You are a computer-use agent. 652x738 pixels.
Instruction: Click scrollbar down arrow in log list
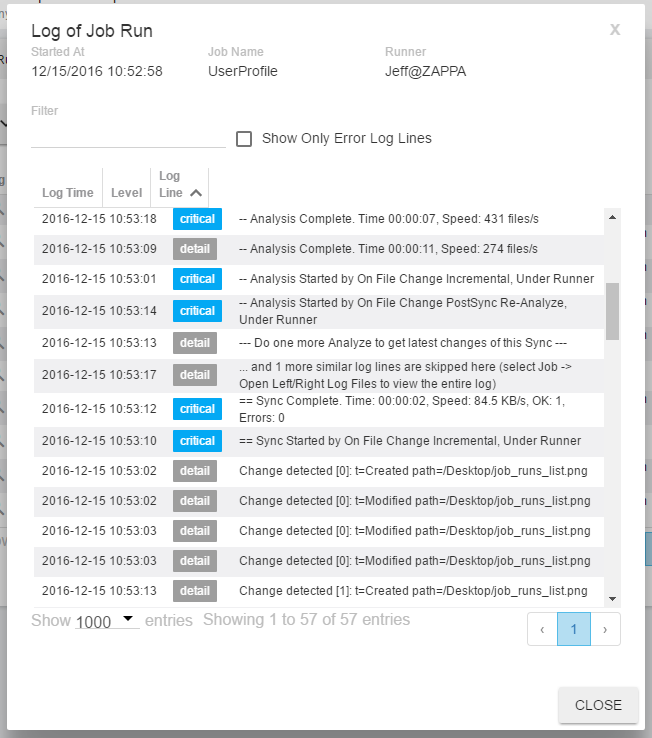pos(613,598)
